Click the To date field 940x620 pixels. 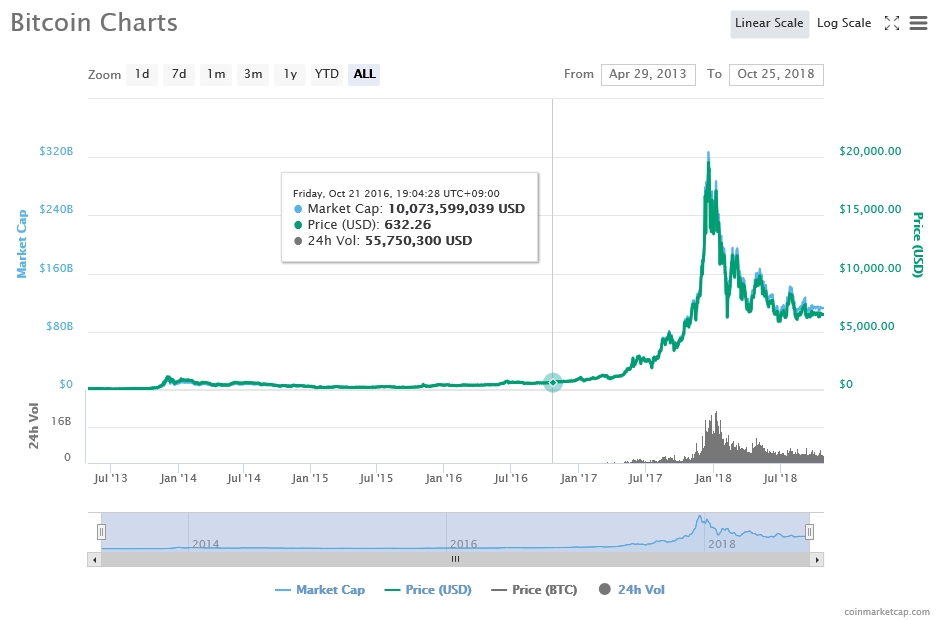[776, 74]
